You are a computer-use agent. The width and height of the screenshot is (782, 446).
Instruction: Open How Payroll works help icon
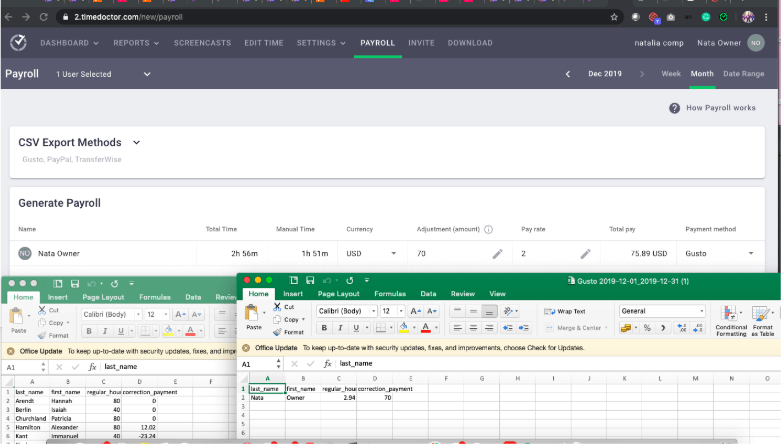pos(674,108)
